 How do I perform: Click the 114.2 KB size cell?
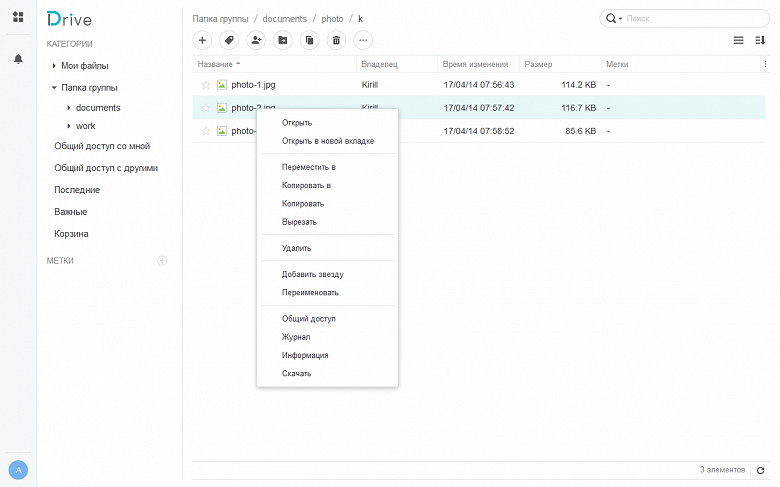579,85
